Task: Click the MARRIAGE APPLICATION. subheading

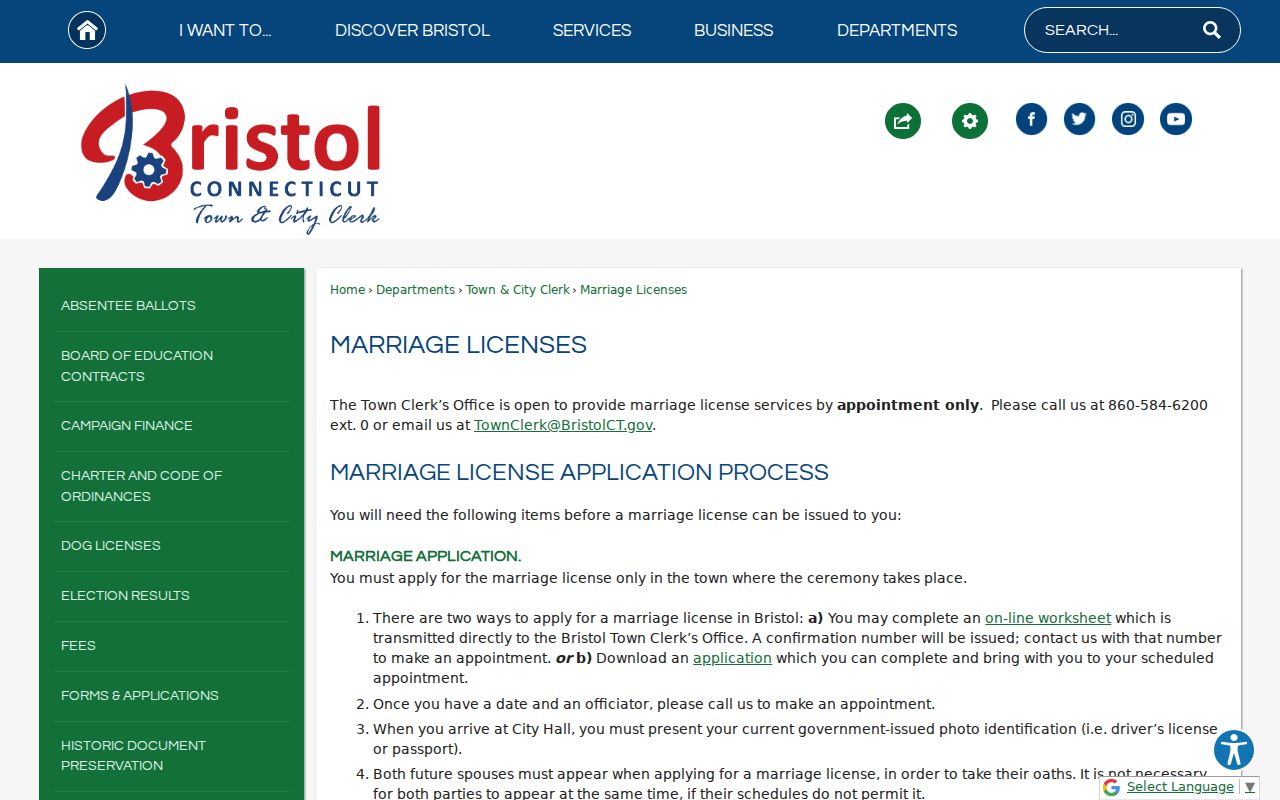Action: coord(425,556)
